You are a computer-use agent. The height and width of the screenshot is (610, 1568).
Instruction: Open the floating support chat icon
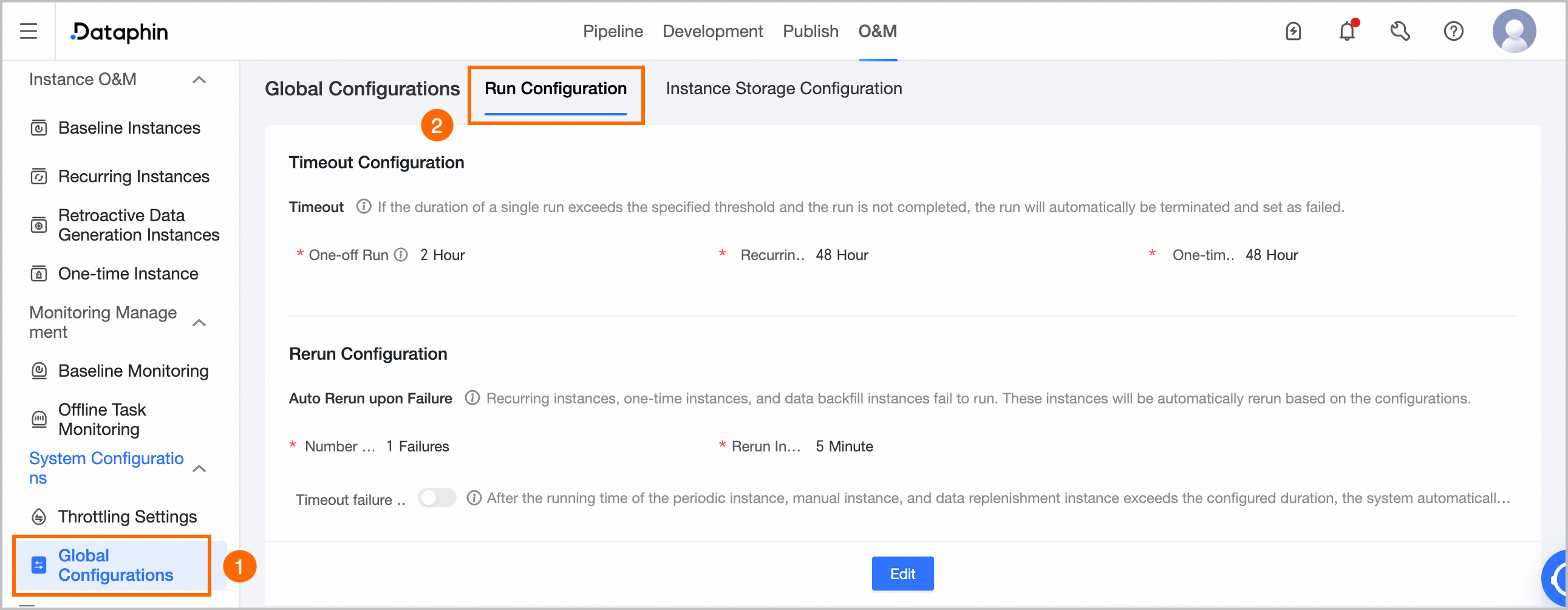click(1555, 578)
